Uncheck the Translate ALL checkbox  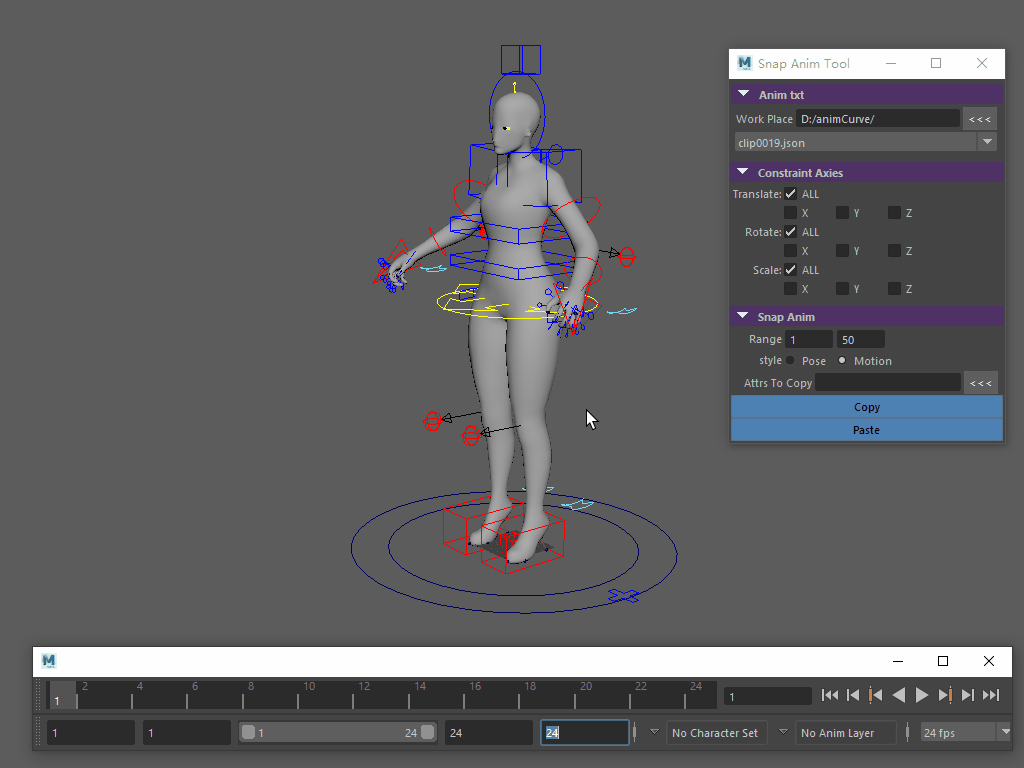pyautogui.click(x=791, y=194)
